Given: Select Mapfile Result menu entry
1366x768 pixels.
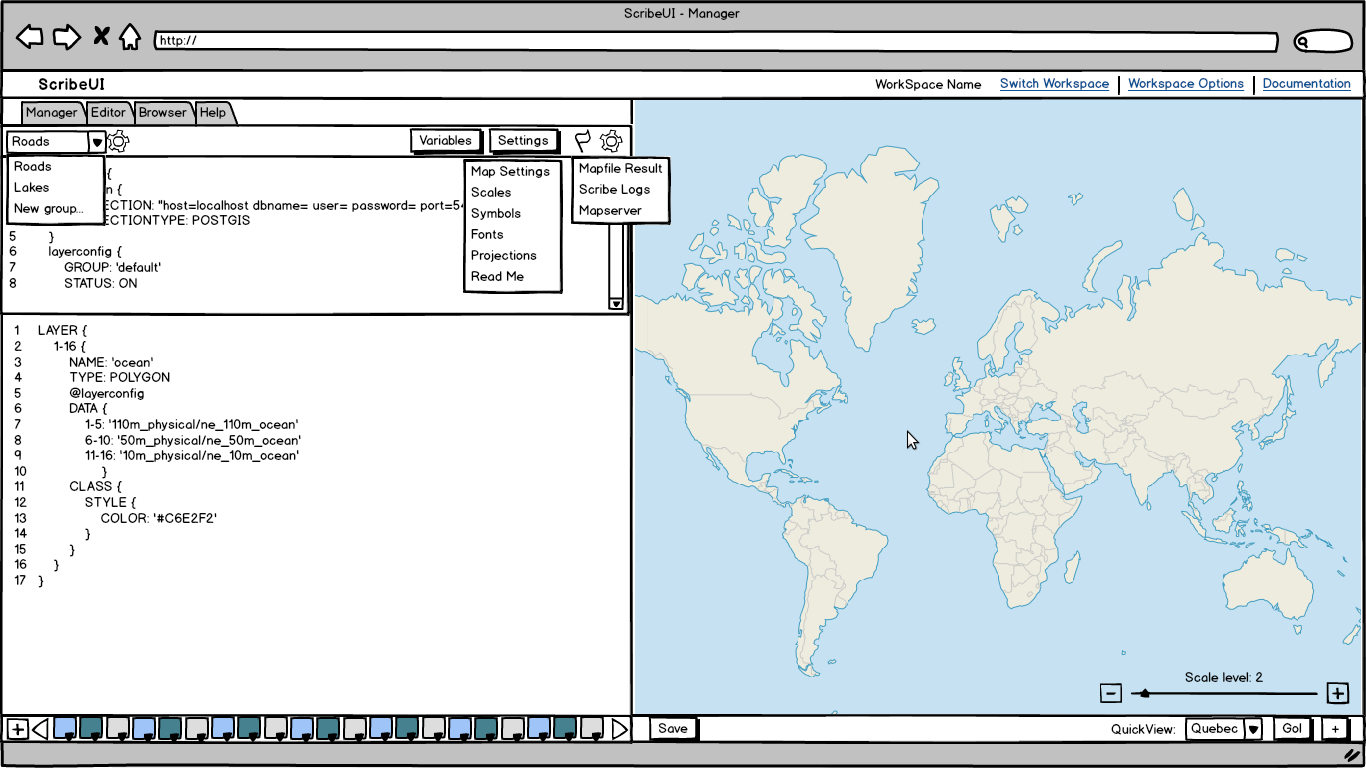Looking at the screenshot, I should pos(620,168).
